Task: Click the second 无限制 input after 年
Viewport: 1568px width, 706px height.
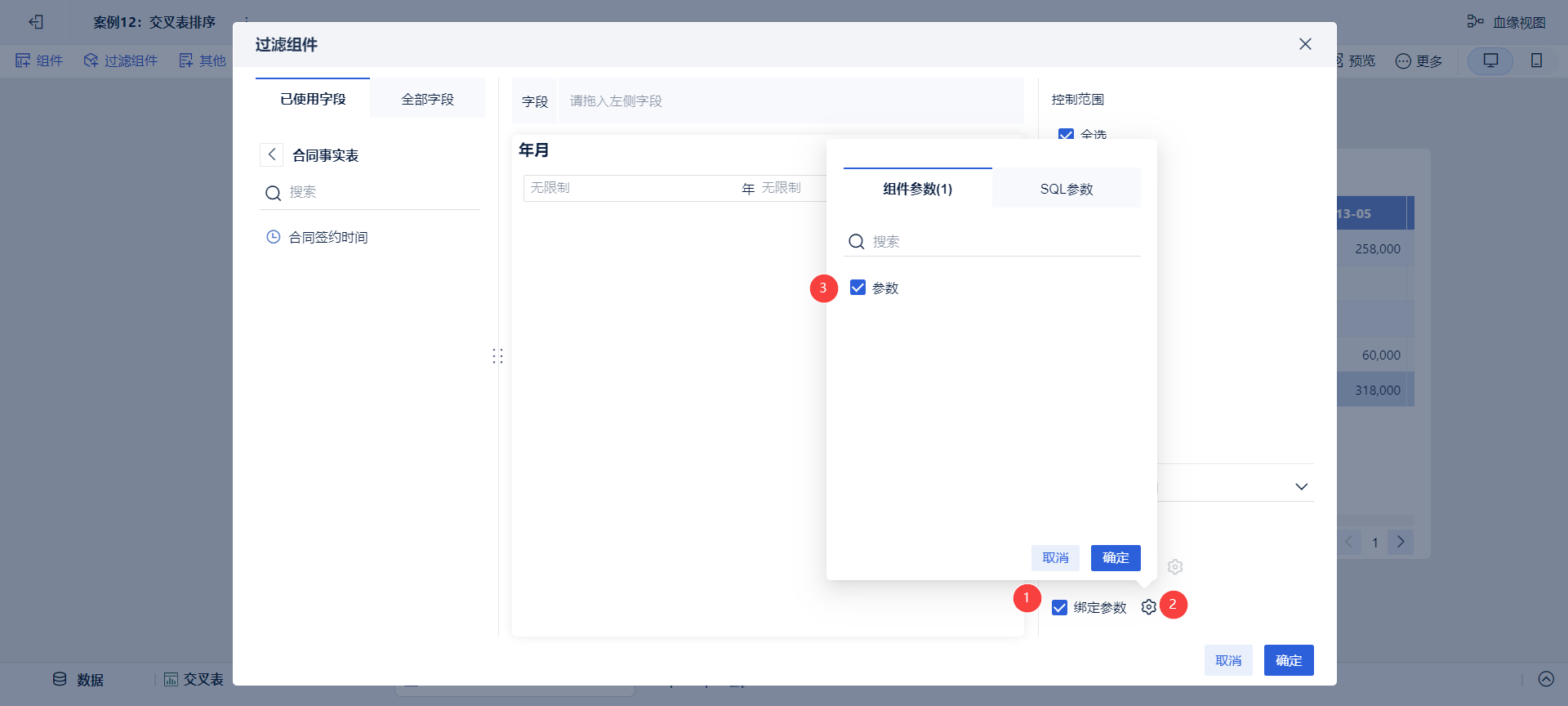Action: pyautogui.click(x=792, y=188)
